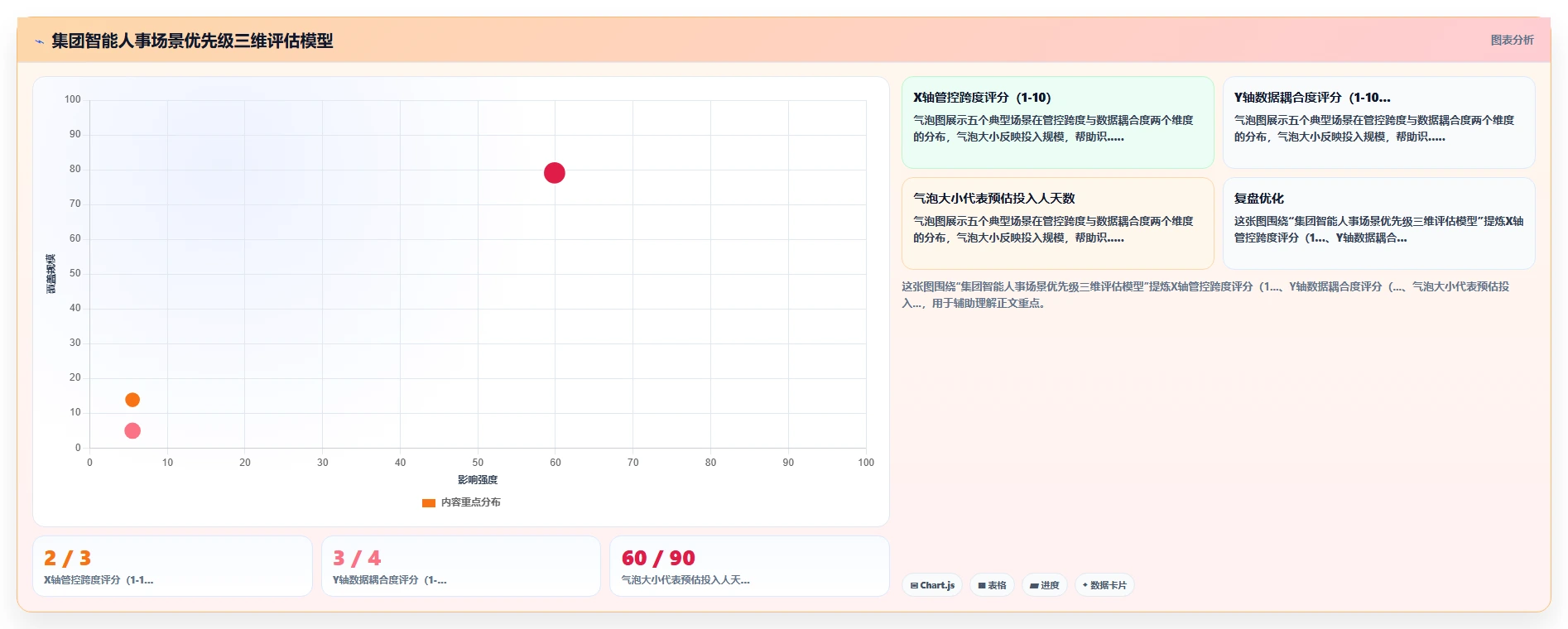Toggle the 内容重点分布 legend entry
1568x629 pixels.
point(461,502)
